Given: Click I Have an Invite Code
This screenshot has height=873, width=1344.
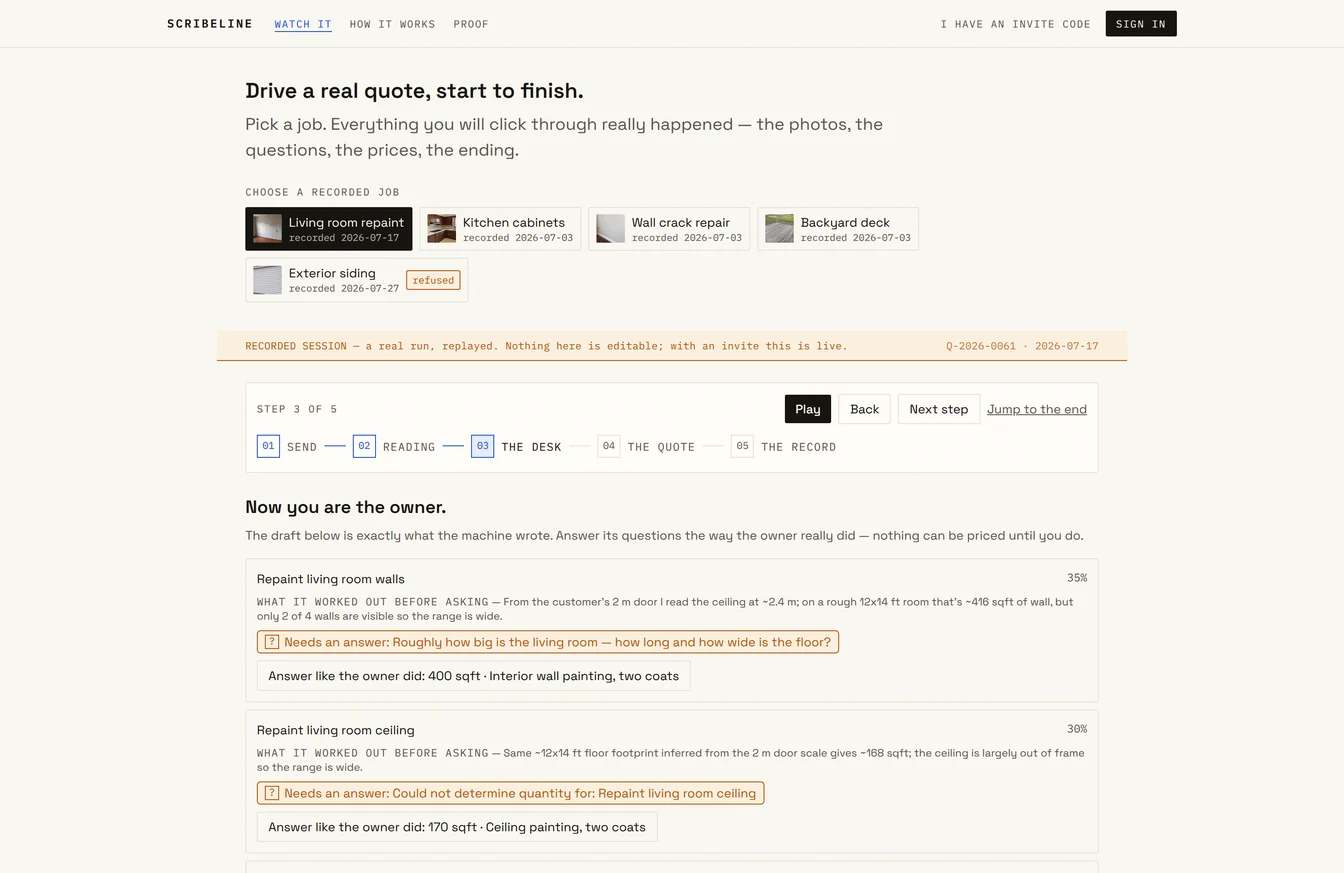Looking at the screenshot, I should [1015, 24].
